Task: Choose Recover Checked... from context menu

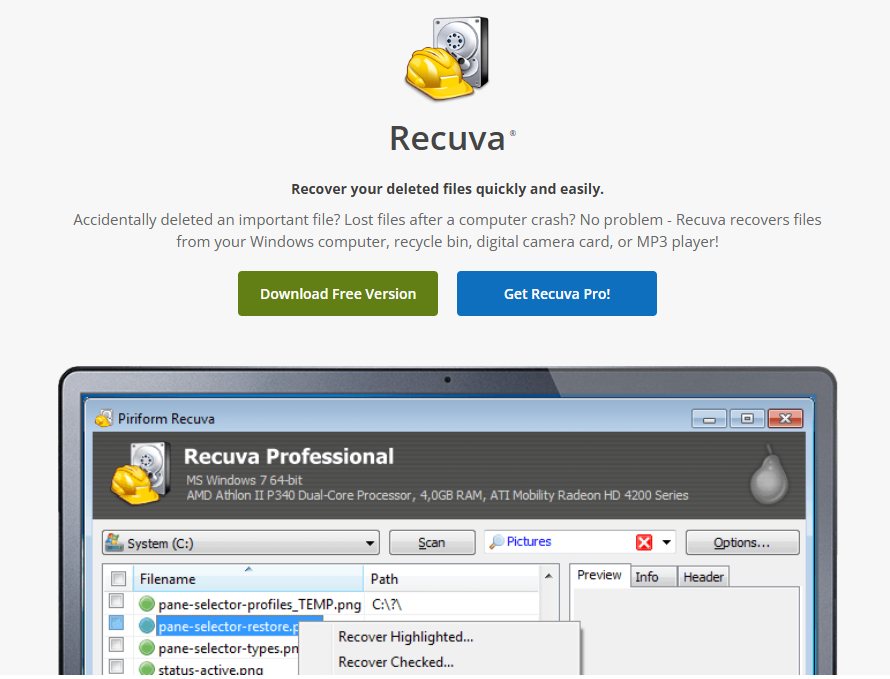Action: [396, 662]
